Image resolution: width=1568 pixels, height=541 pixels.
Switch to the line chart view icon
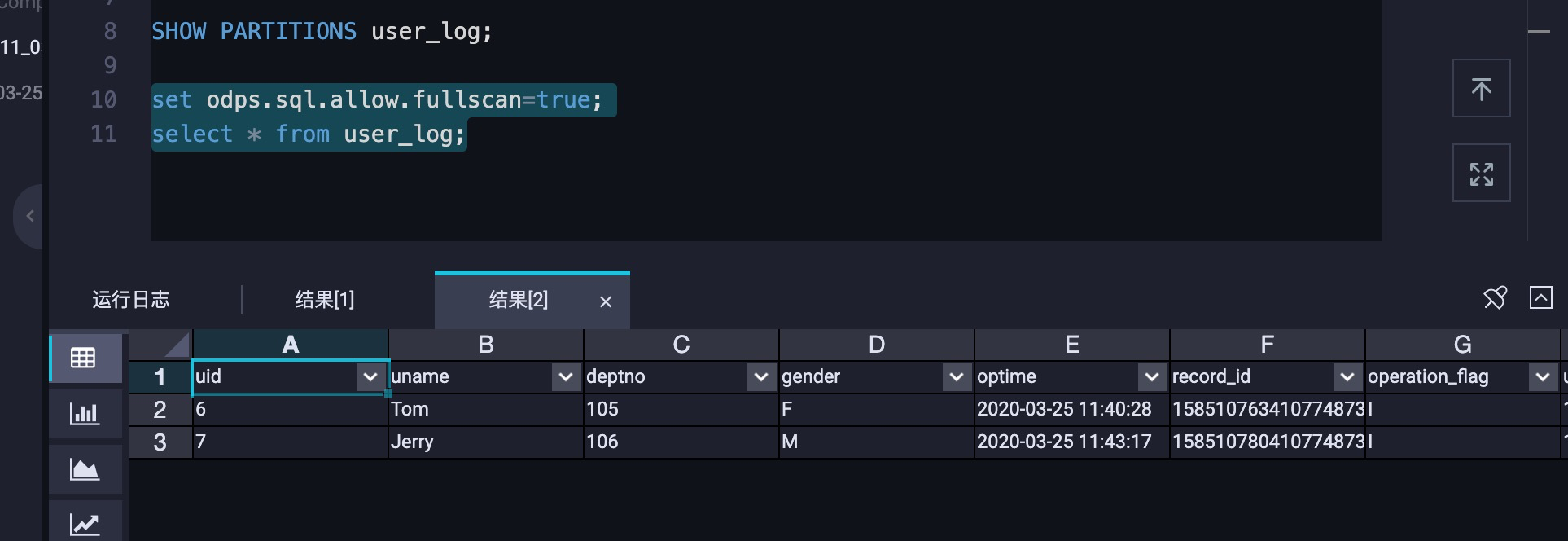click(x=84, y=522)
